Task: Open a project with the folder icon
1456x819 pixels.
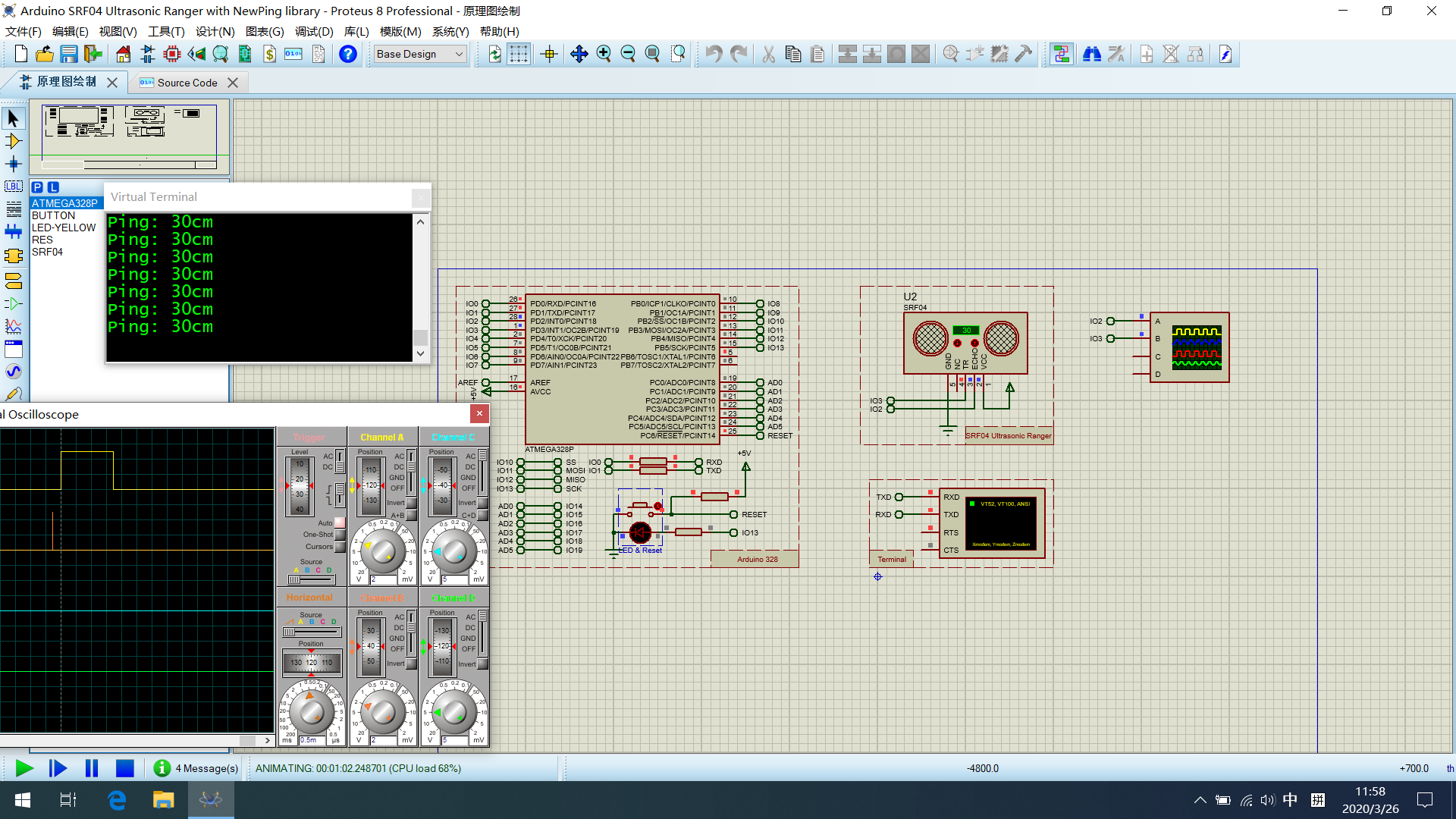Action: (x=45, y=54)
